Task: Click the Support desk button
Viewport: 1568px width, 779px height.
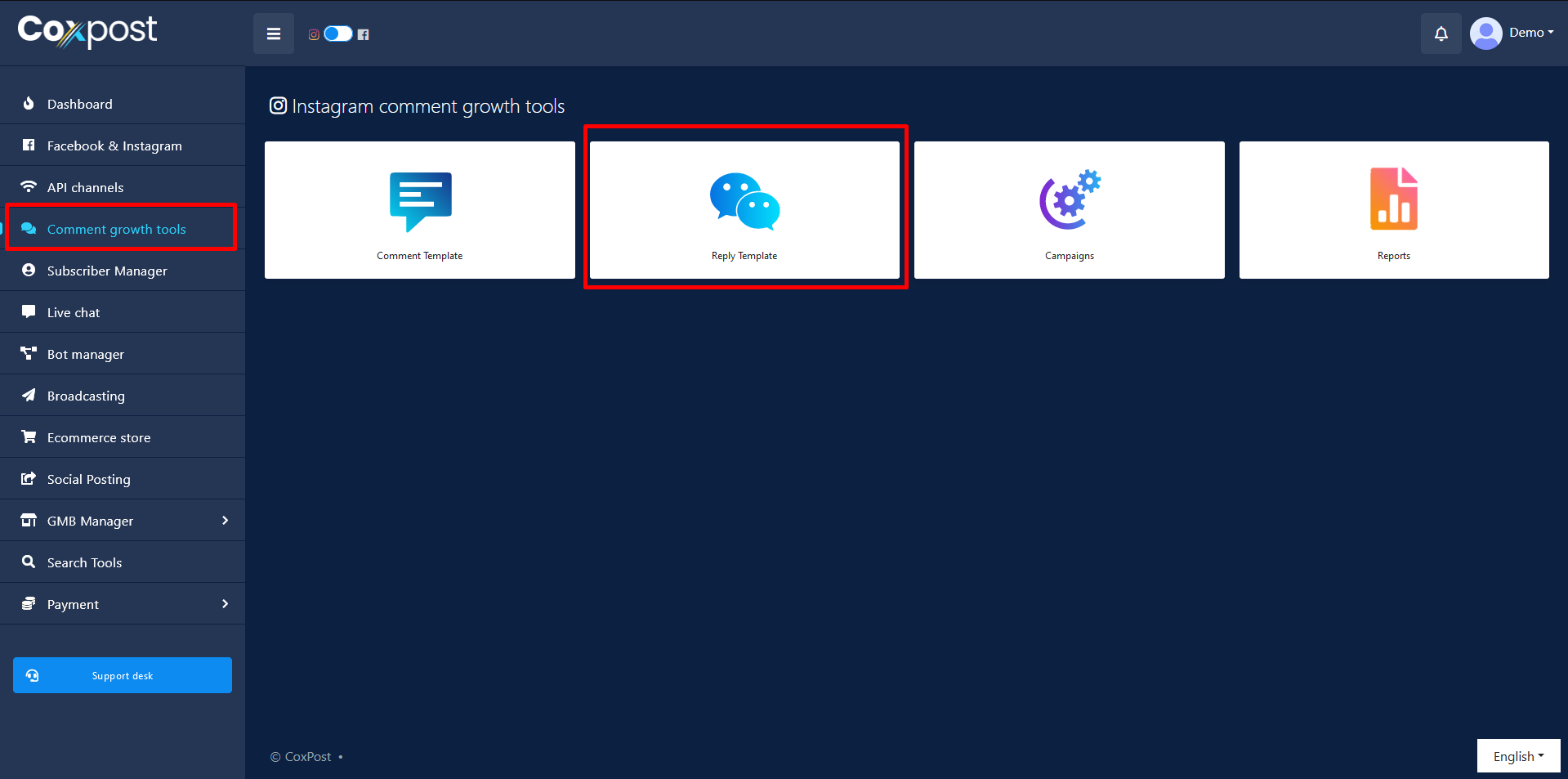Action: click(x=123, y=675)
